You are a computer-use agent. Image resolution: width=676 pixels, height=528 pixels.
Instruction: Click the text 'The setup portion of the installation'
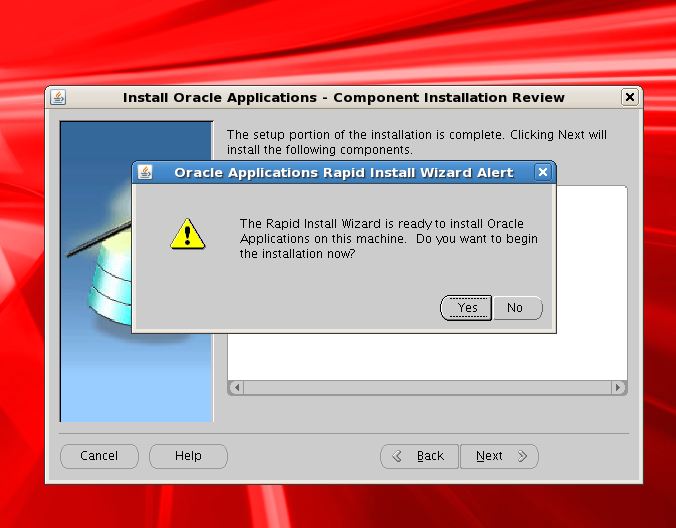pos(330,135)
